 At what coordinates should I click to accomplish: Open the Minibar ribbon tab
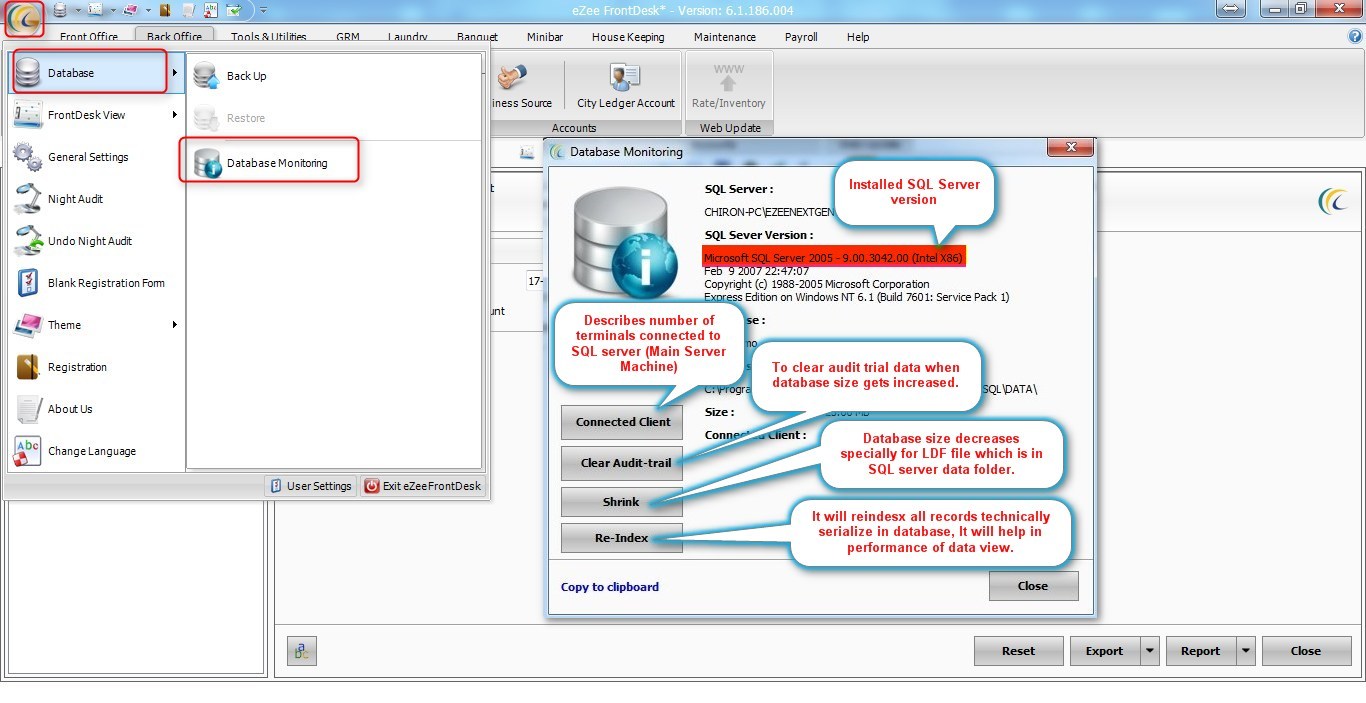[545, 37]
